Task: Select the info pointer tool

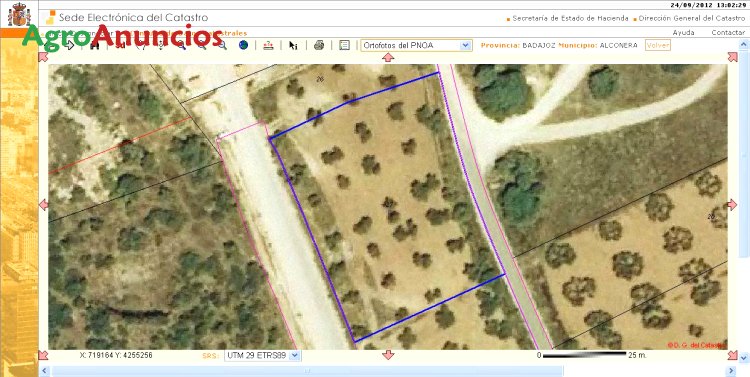Action: coord(293,45)
